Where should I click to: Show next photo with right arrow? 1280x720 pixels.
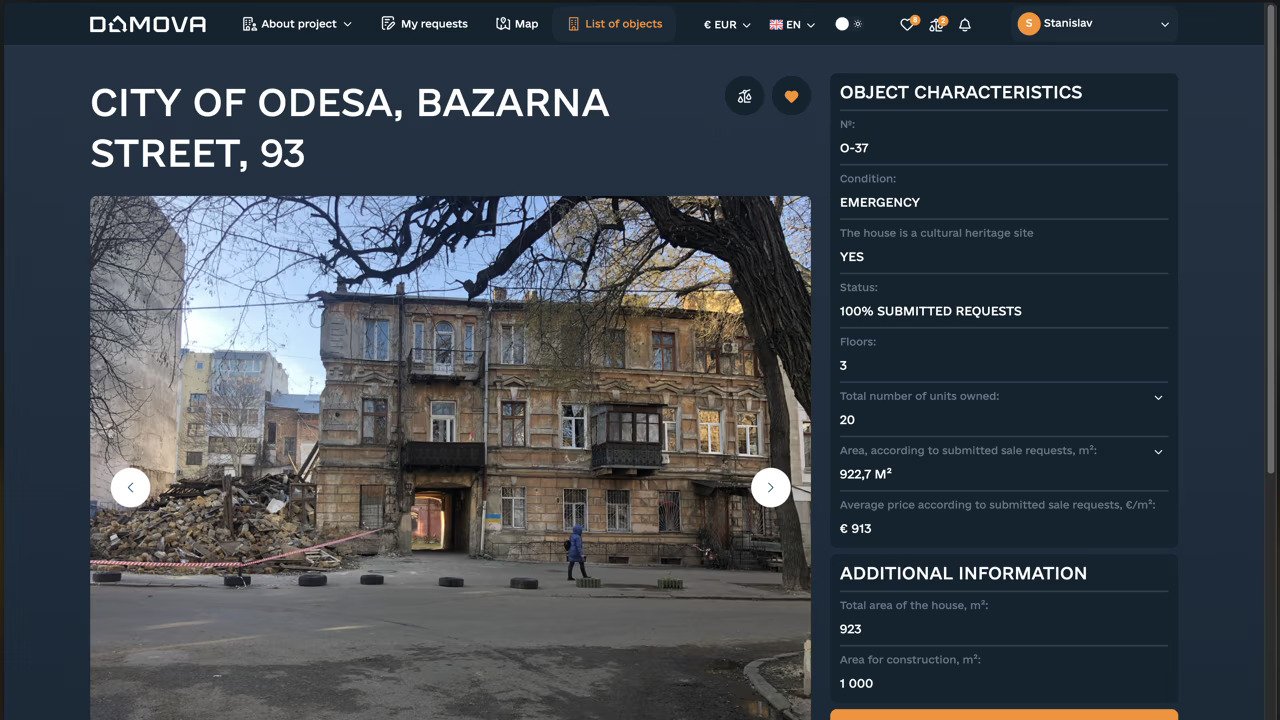[770, 487]
